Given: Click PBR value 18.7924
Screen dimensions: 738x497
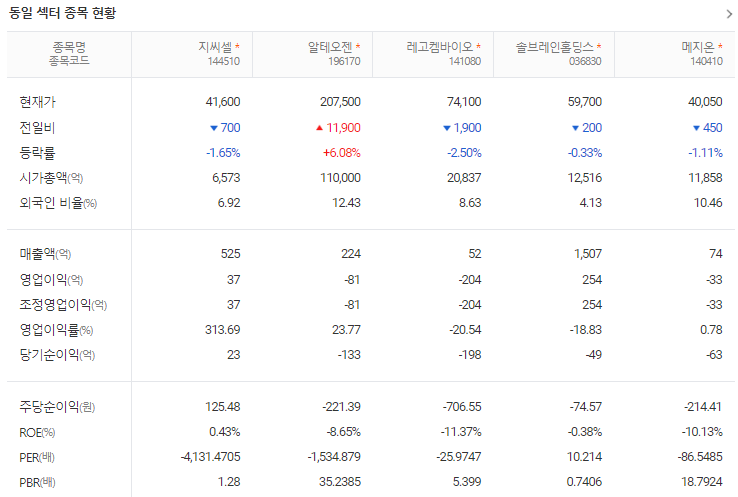Looking at the screenshot, I should (702, 482).
